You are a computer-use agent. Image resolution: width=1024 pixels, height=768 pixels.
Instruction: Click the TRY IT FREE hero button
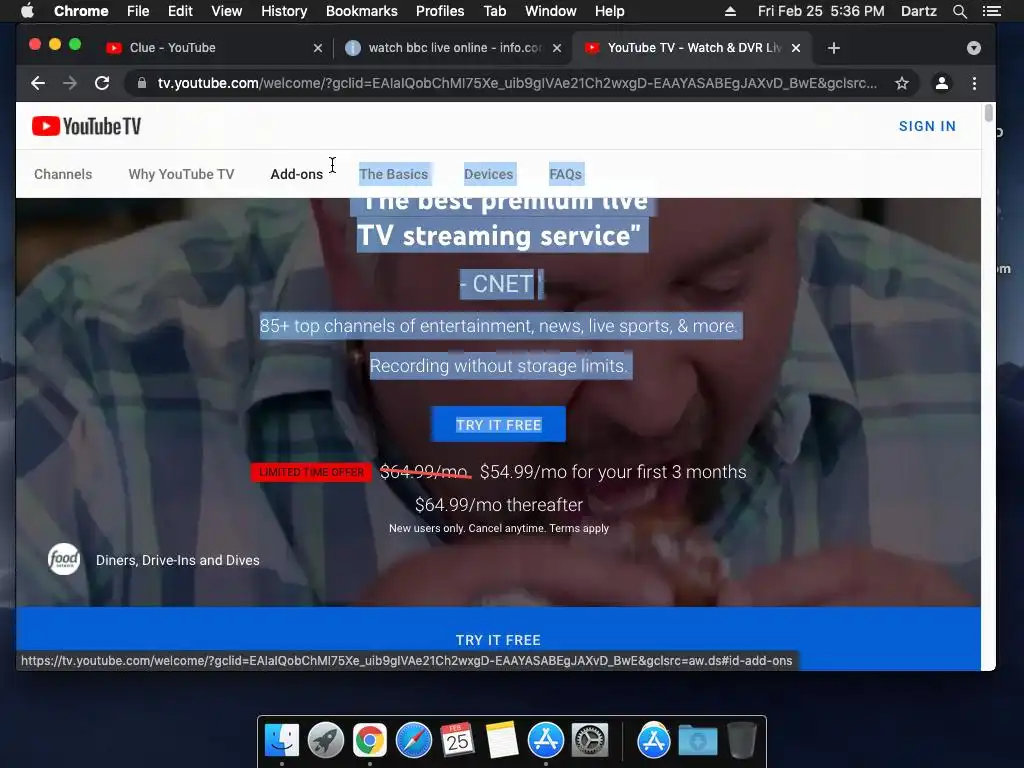point(498,424)
